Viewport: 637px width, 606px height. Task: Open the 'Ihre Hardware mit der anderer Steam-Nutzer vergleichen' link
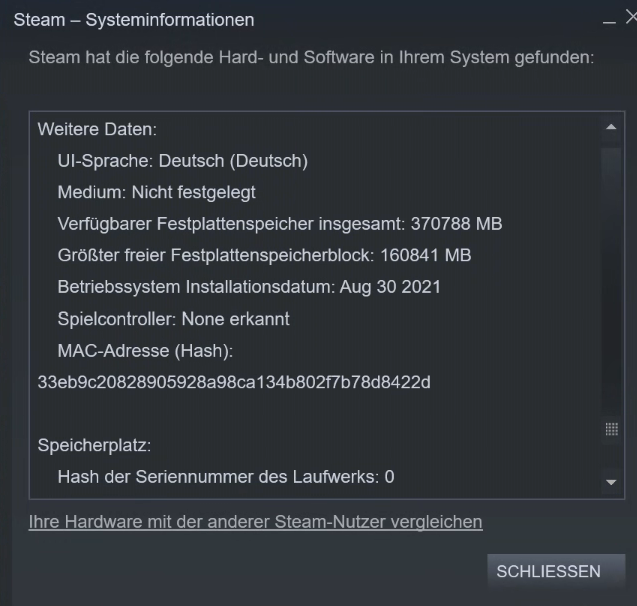[x=256, y=522]
